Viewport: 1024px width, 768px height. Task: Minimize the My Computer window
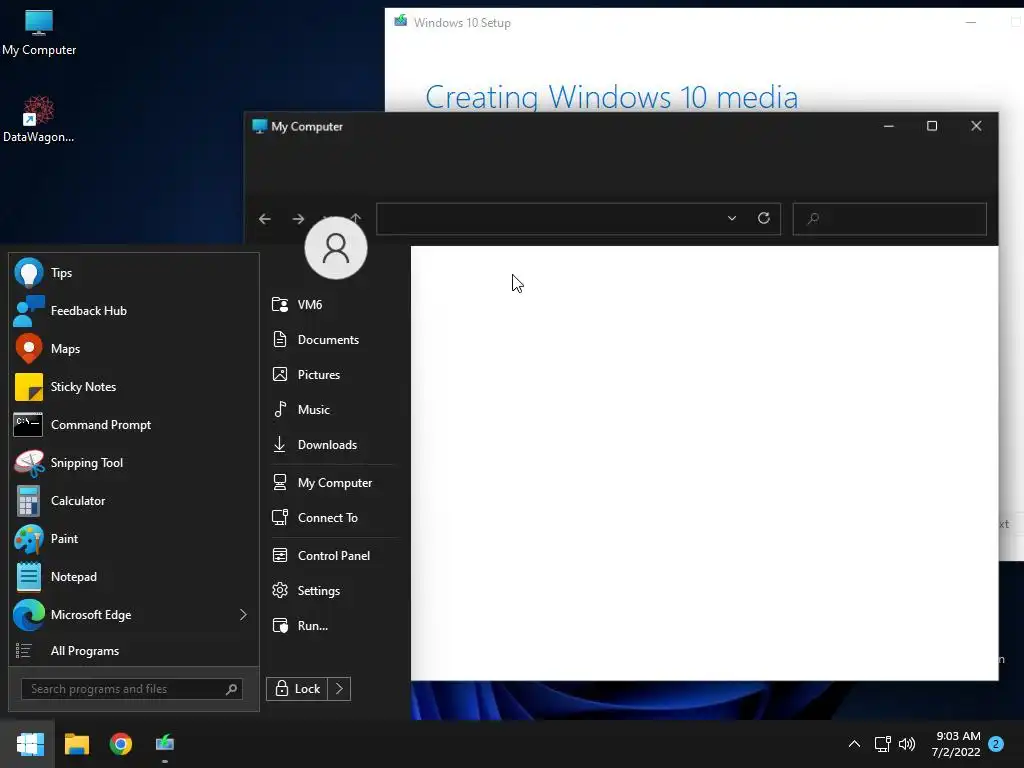point(889,126)
